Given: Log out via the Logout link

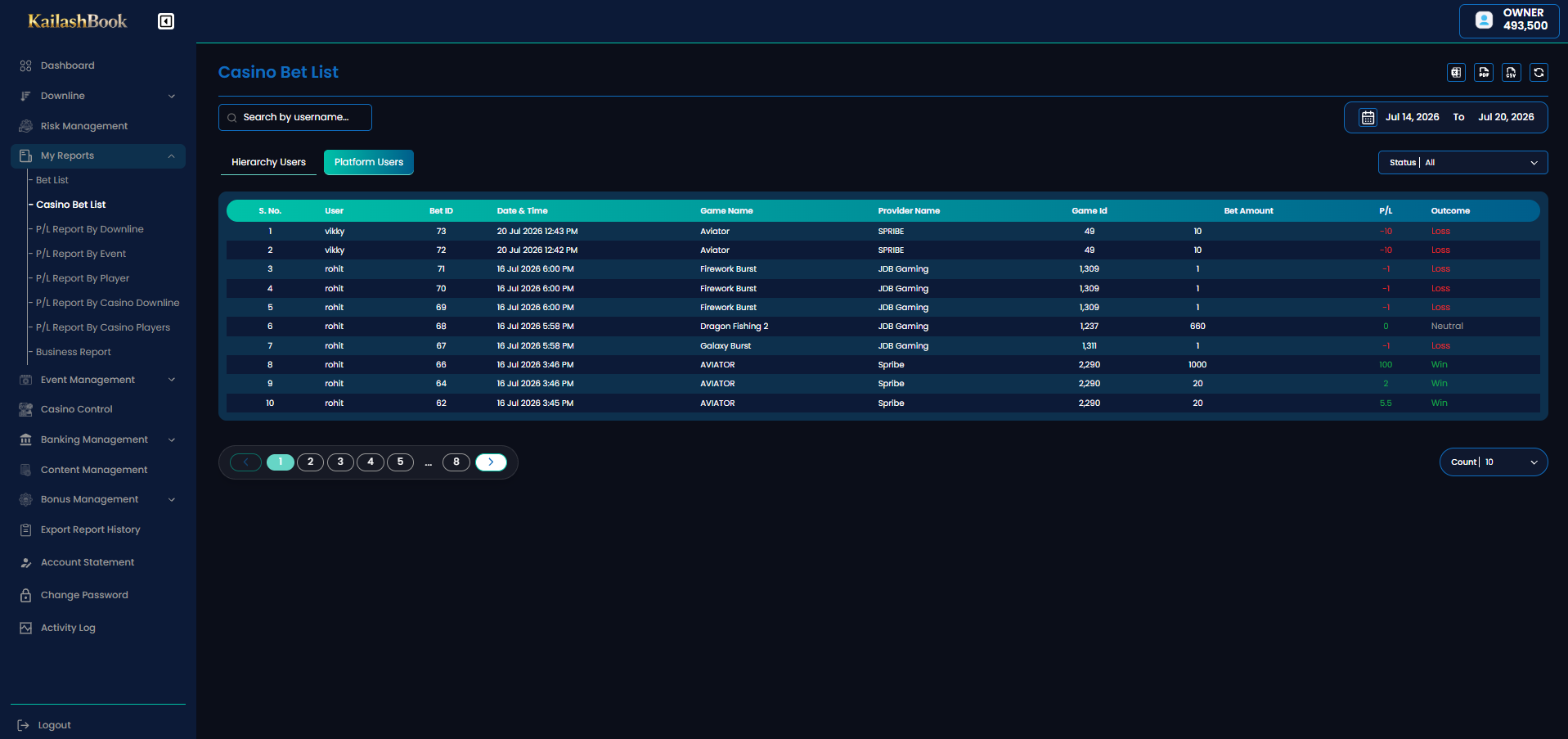Looking at the screenshot, I should tap(54, 725).
